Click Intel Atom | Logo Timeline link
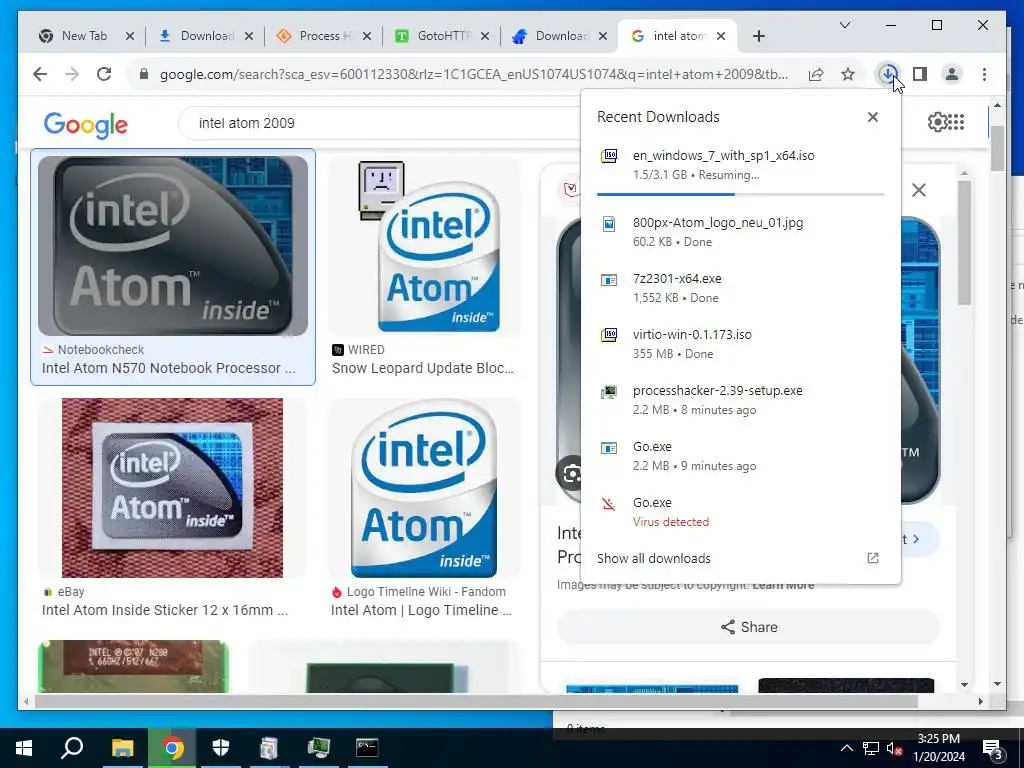 [x=421, y=610]
